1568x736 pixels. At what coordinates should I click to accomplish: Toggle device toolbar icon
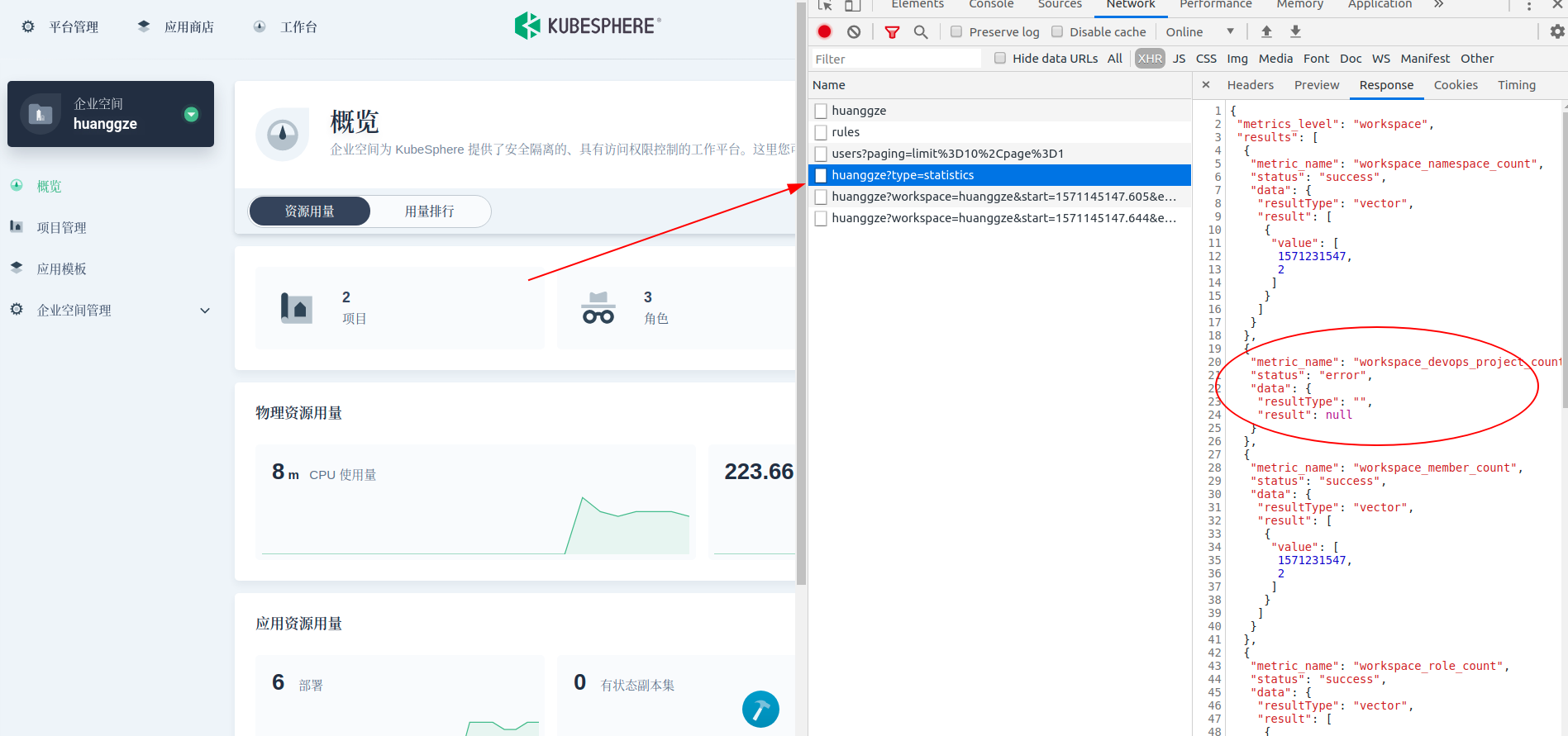click(852, 5)
